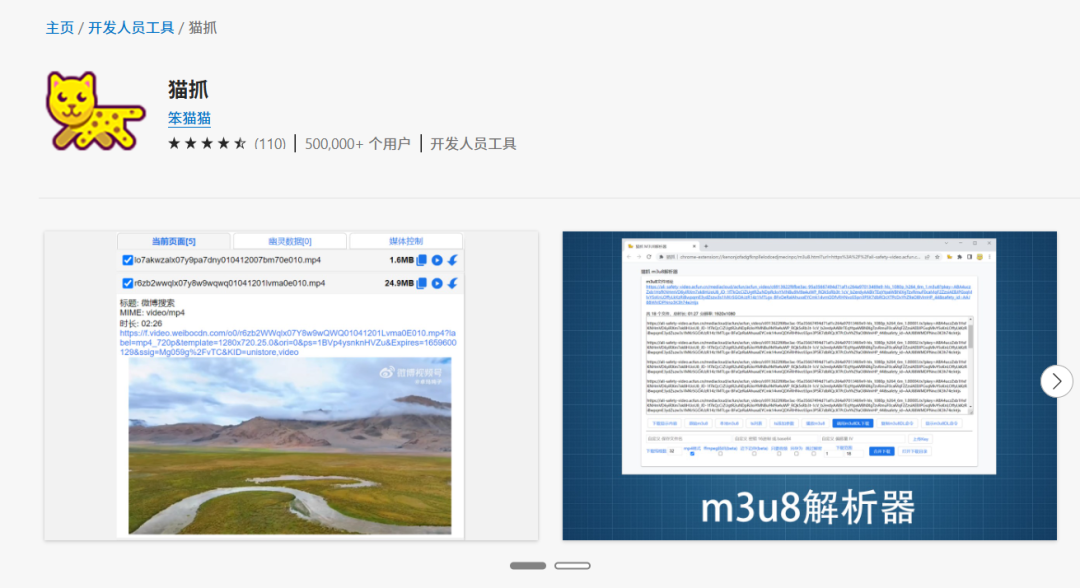Click the landscape video preview image
This screenshot has height=588, width=1080.
tap(290, 445)
